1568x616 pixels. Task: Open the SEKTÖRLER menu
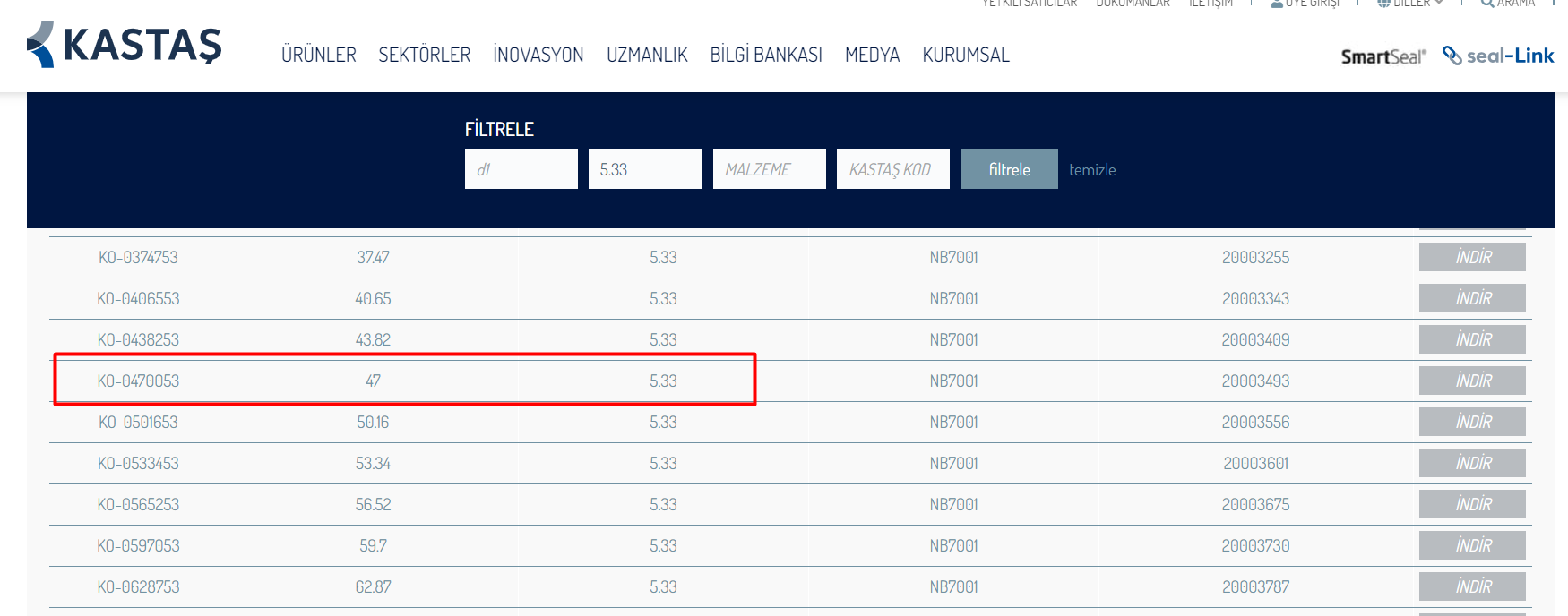point(424,55)
